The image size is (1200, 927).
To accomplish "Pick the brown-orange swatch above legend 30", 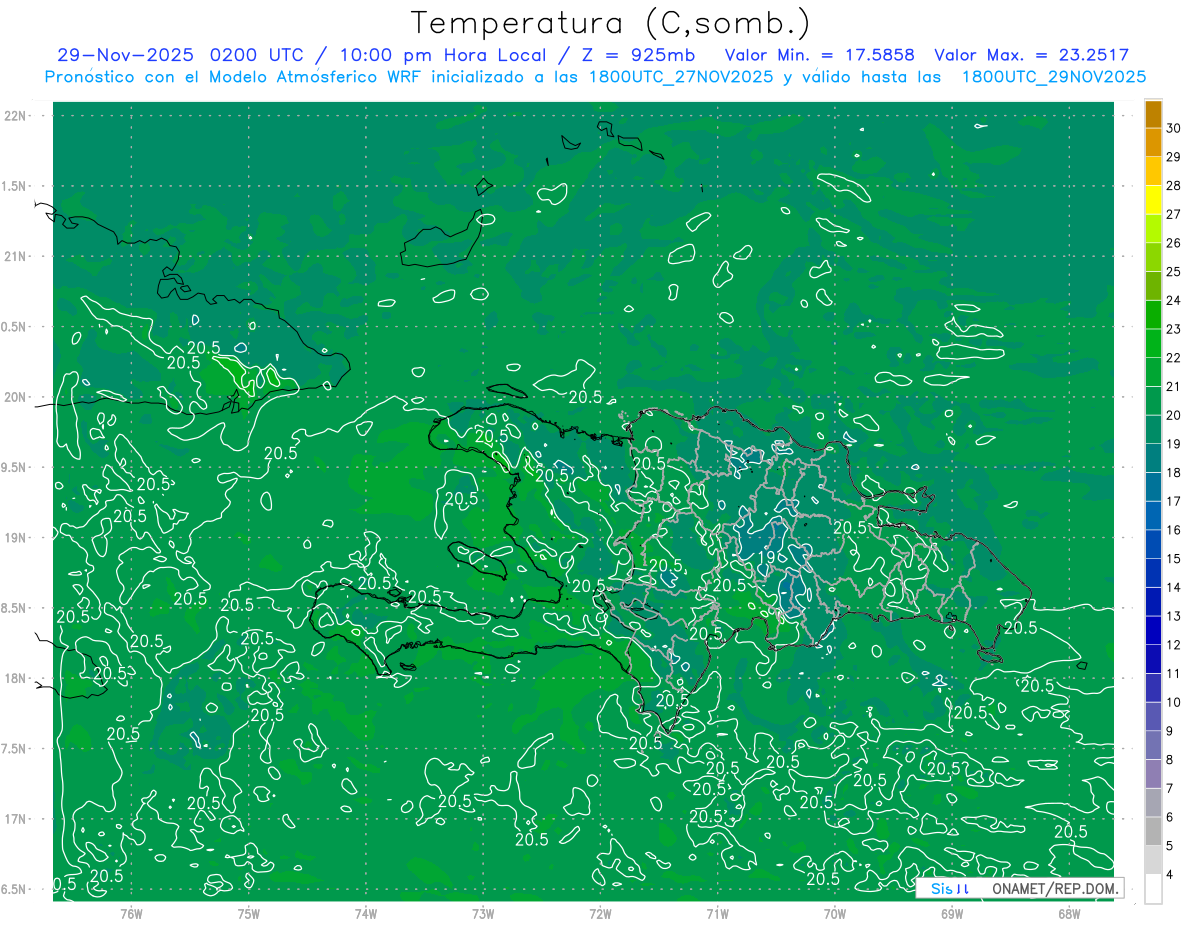I will [x=1153, y=114].
